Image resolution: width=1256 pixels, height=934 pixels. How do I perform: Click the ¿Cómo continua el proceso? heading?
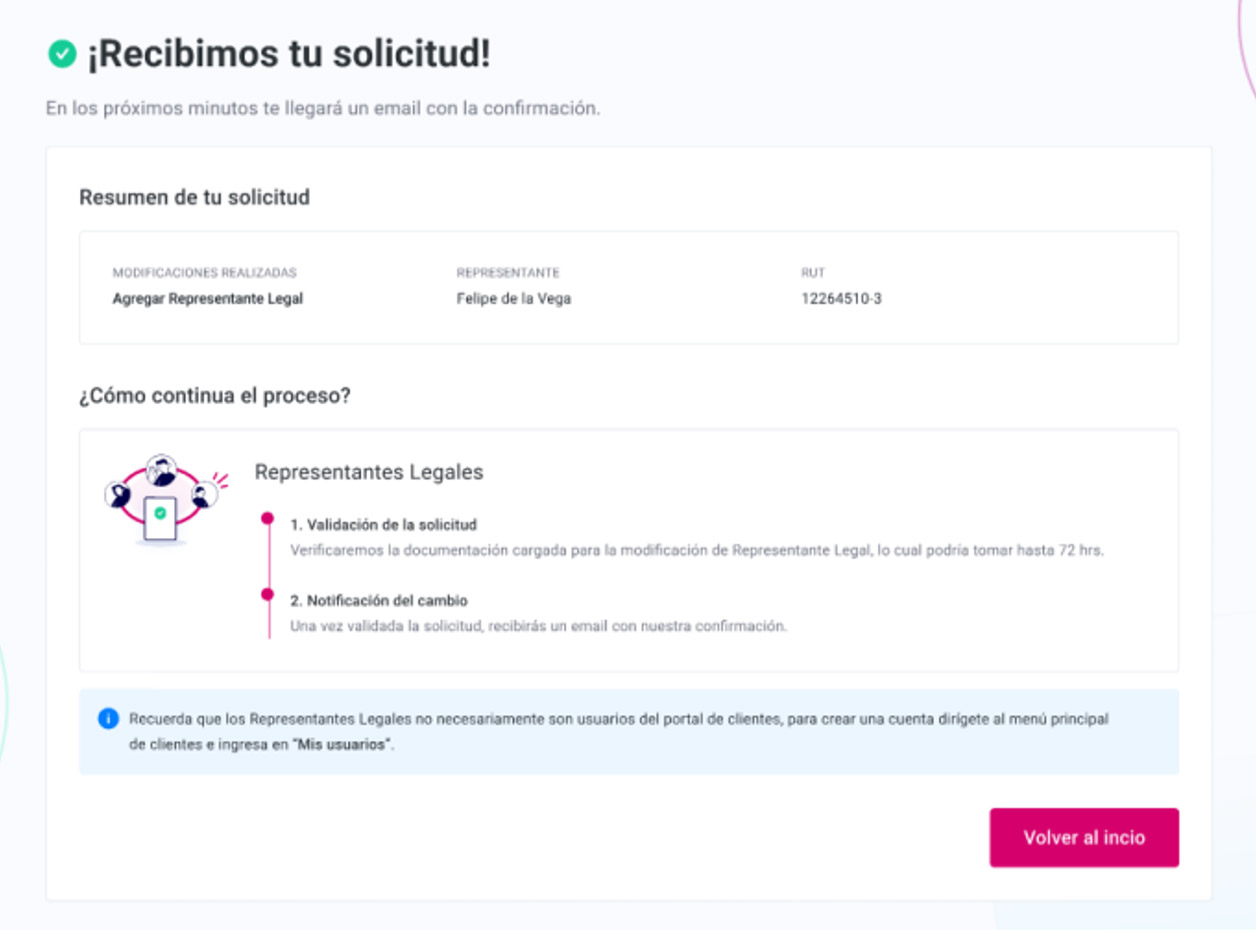point(215,396)
